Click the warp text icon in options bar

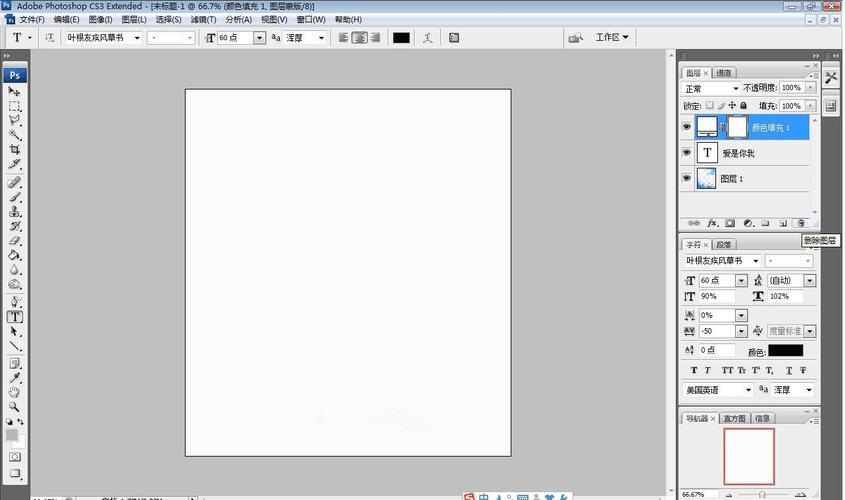428,38
